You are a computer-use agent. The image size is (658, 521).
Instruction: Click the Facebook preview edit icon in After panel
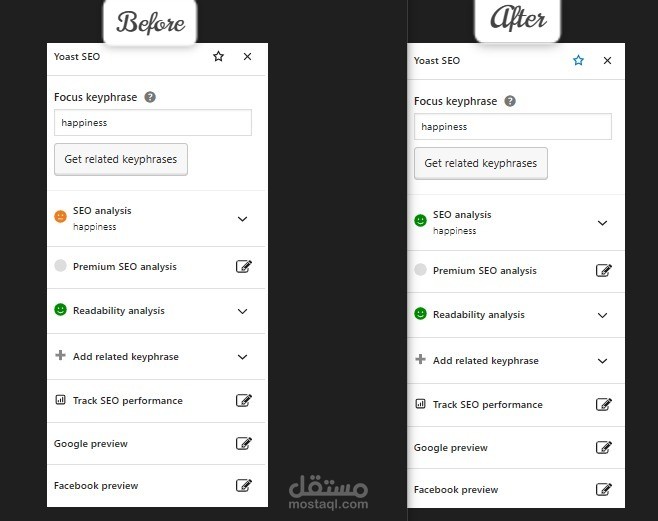click(x=603, y=489)
